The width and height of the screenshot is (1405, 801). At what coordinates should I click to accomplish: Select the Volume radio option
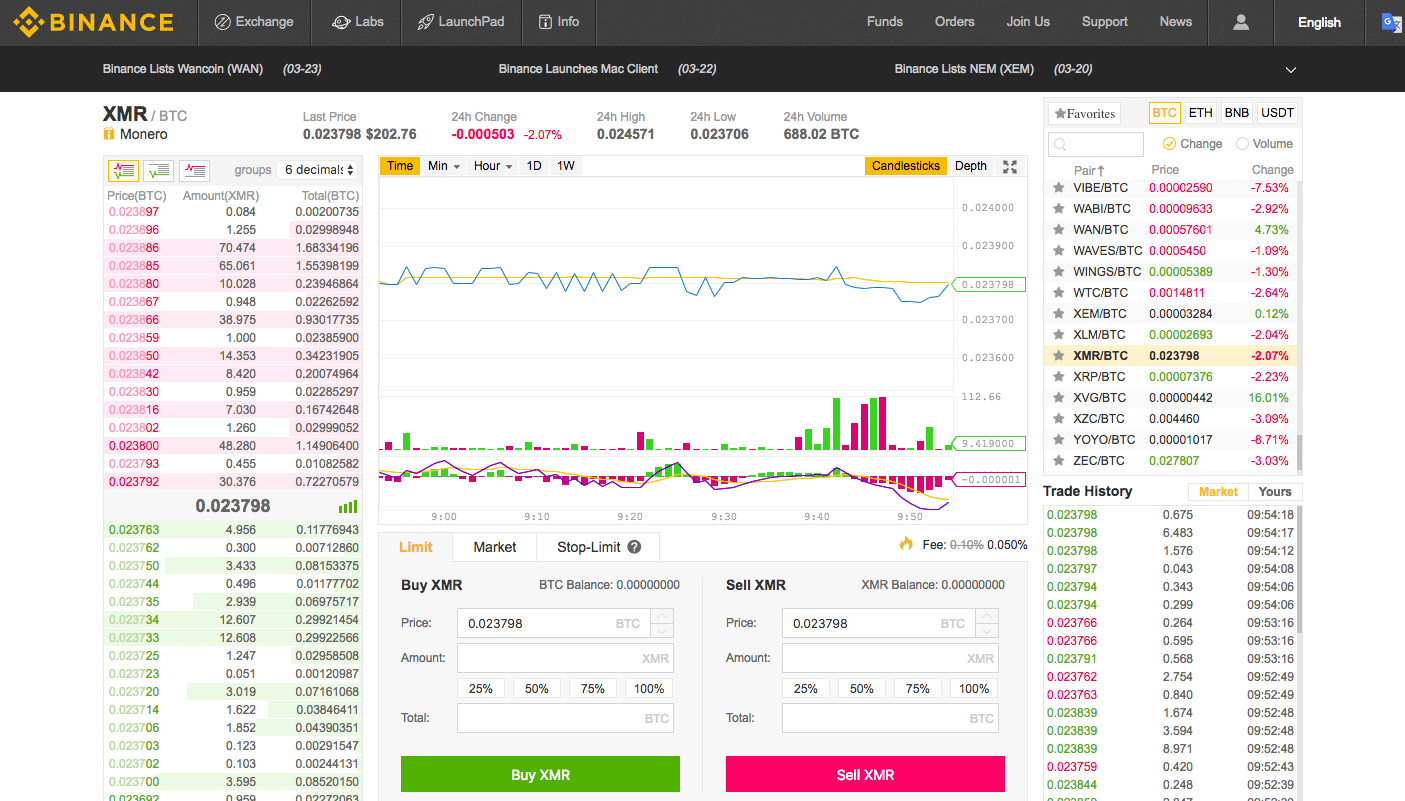[1242, 144]
